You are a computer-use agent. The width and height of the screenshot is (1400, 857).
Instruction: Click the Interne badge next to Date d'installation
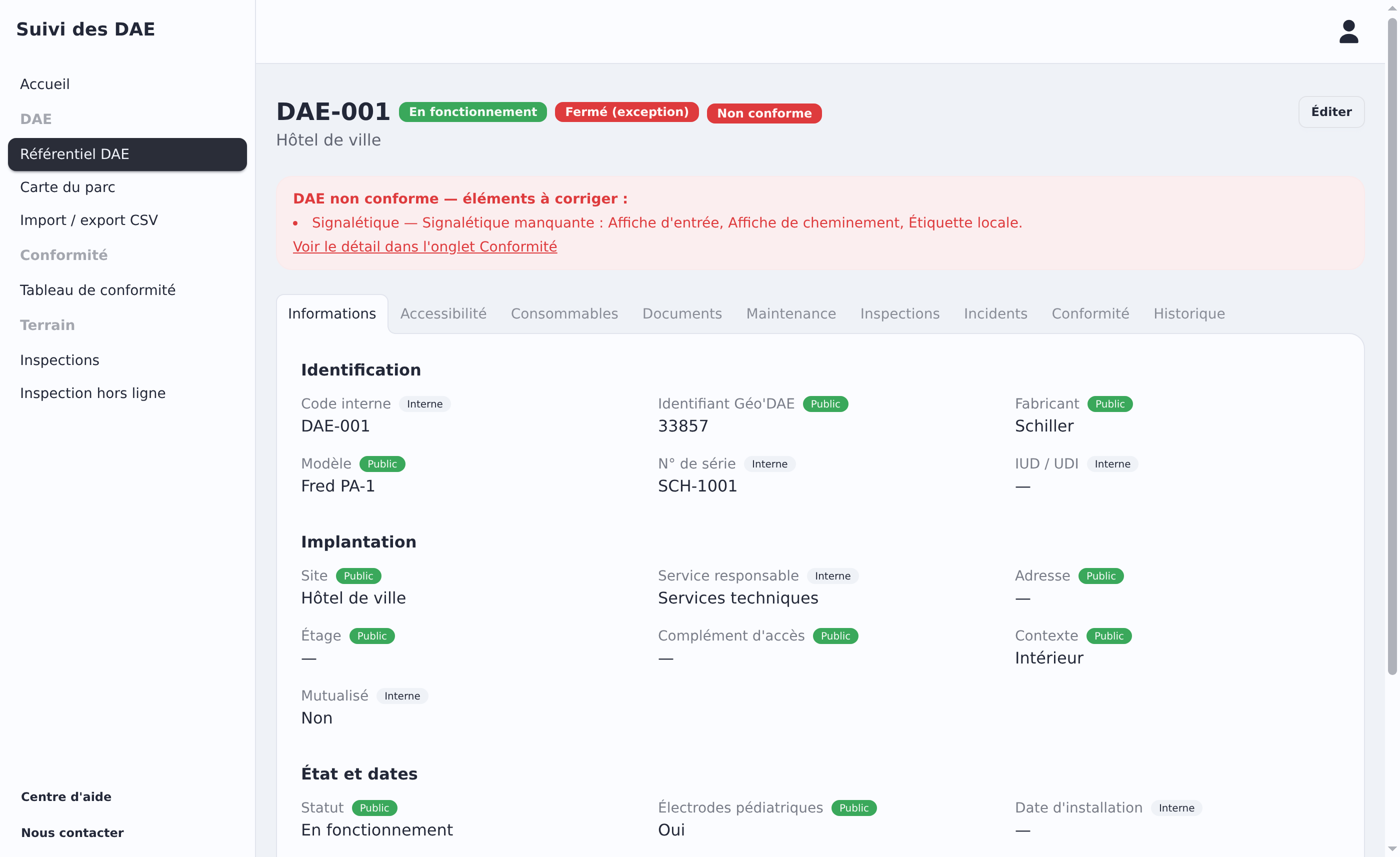click(x=1176, y=808)
